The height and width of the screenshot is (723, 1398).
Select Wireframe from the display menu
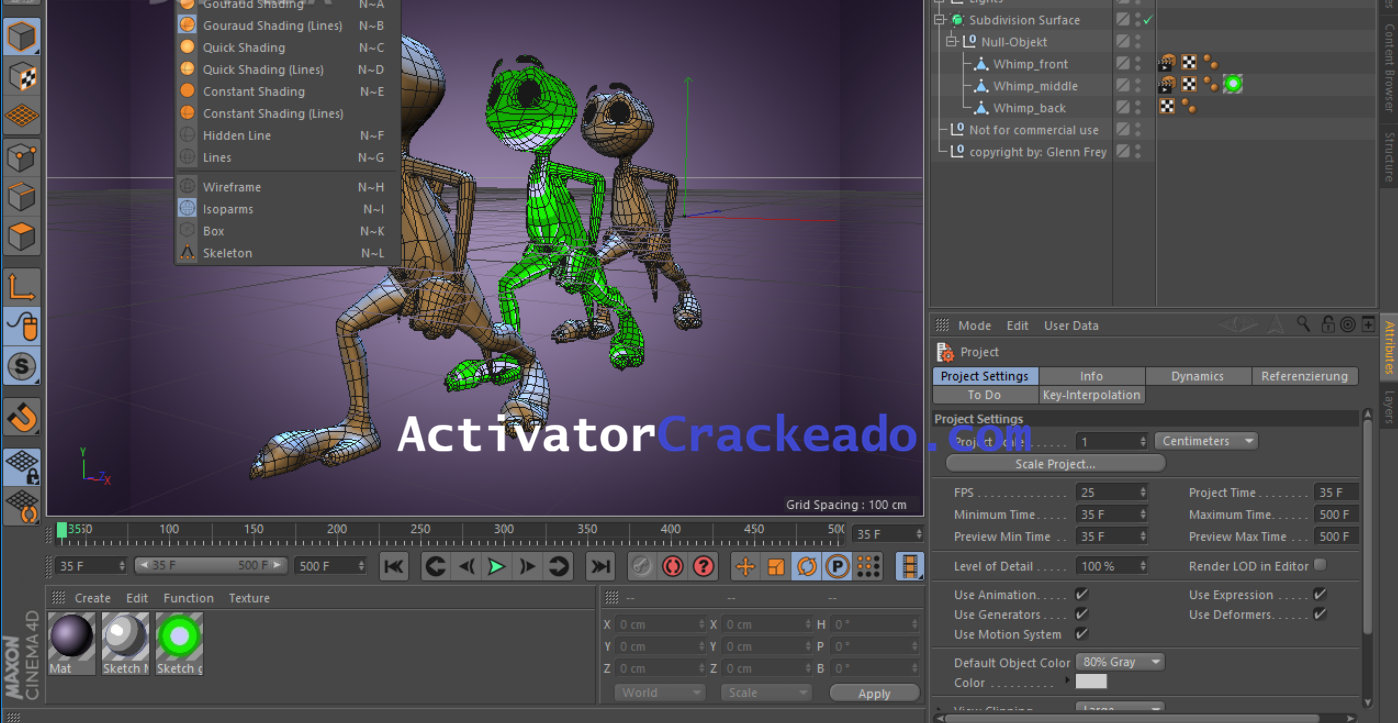pos(230,186)
